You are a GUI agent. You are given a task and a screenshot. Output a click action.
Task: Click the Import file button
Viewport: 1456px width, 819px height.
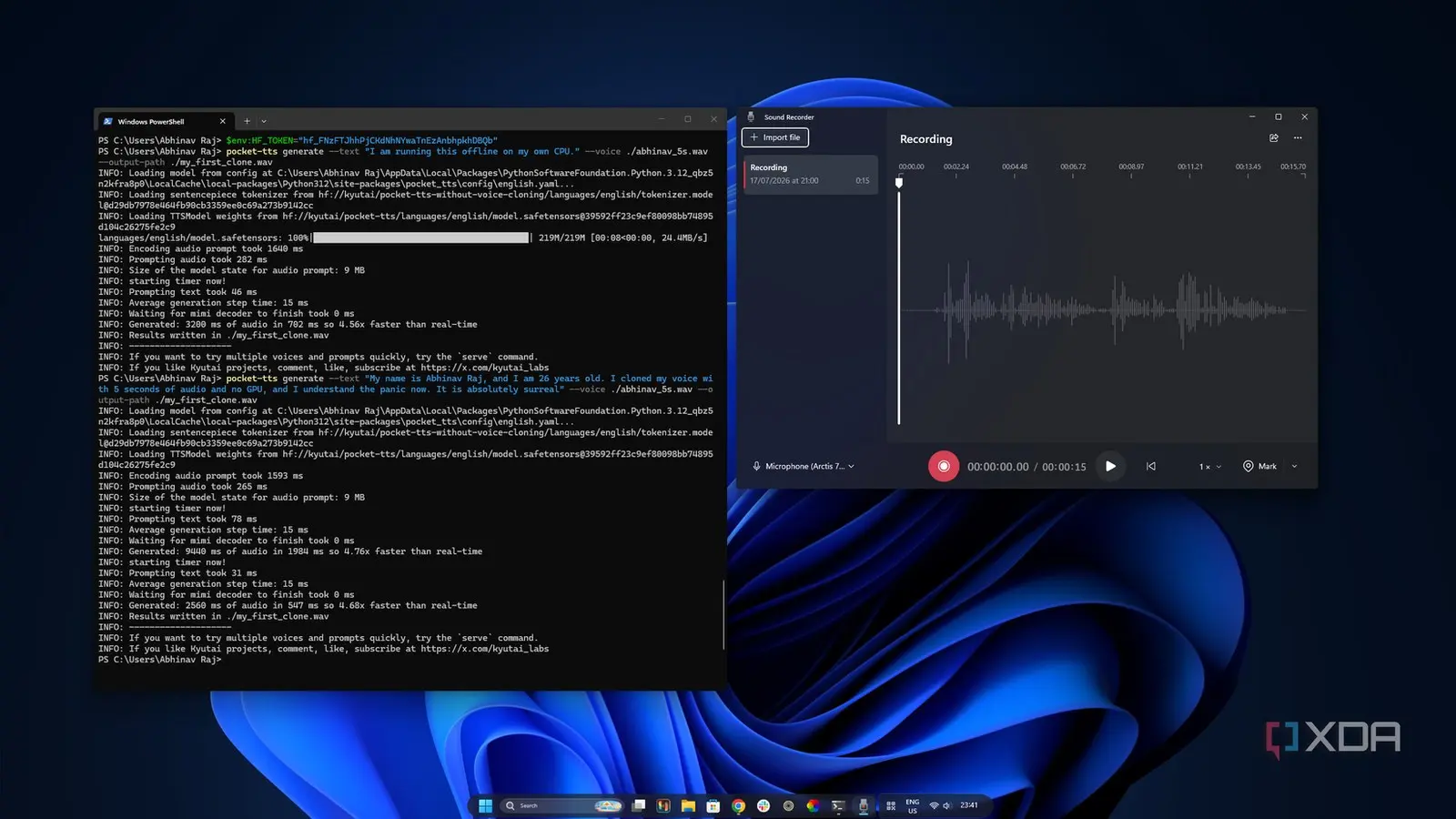pos(775,137)
